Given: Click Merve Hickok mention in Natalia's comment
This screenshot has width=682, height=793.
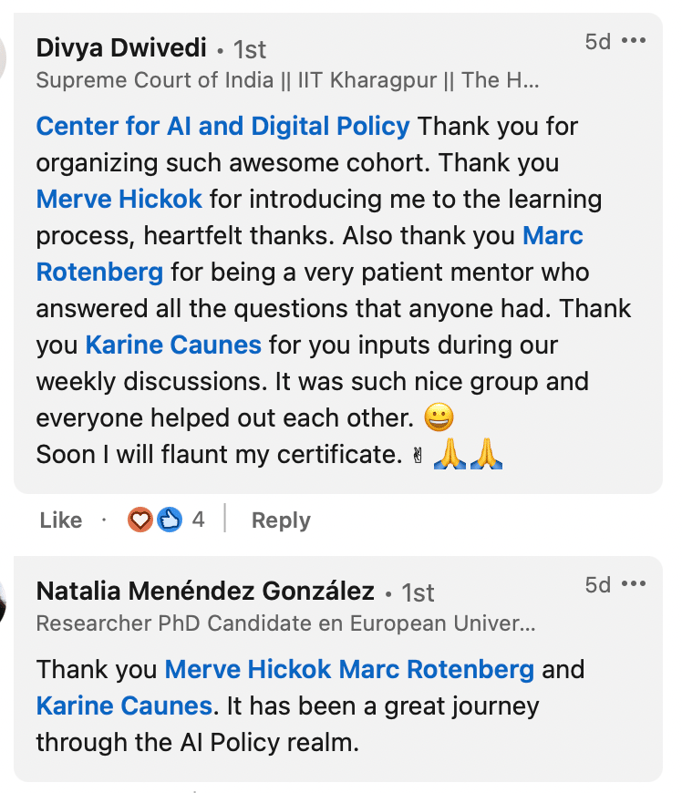Looking at the screenshot, I should [249, 668].
